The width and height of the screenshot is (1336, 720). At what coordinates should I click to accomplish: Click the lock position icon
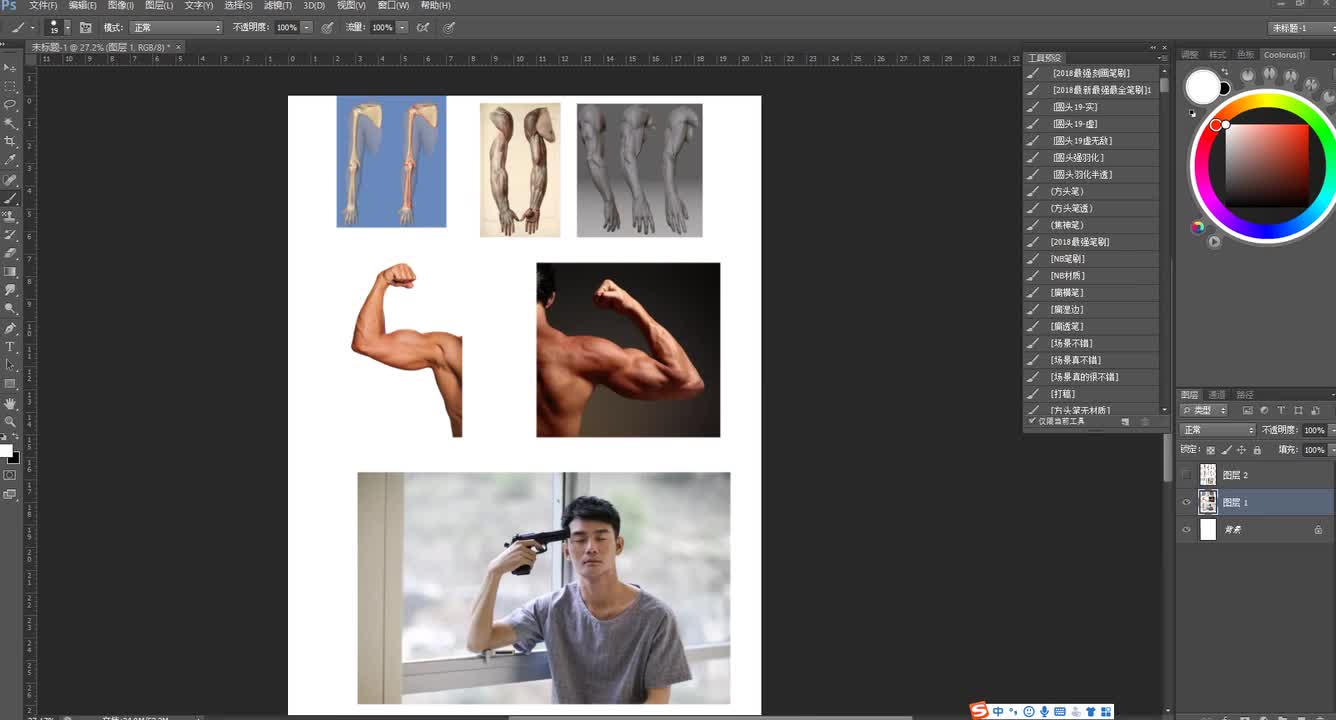tap(1242, 450)
